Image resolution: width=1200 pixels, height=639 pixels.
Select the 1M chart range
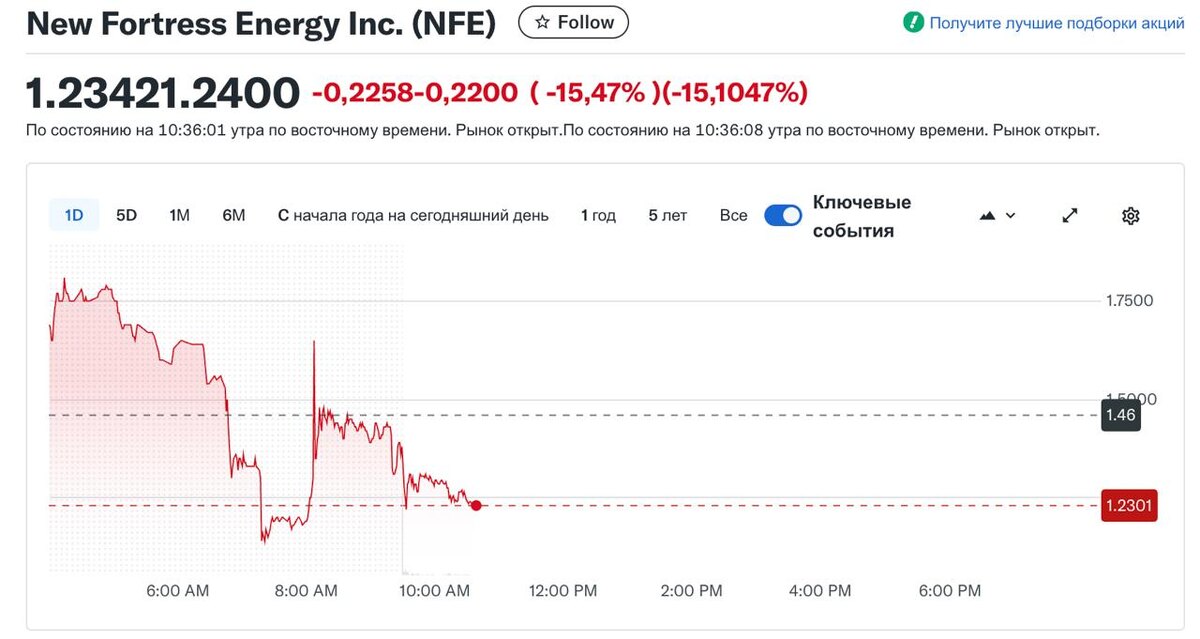[179, 215]
